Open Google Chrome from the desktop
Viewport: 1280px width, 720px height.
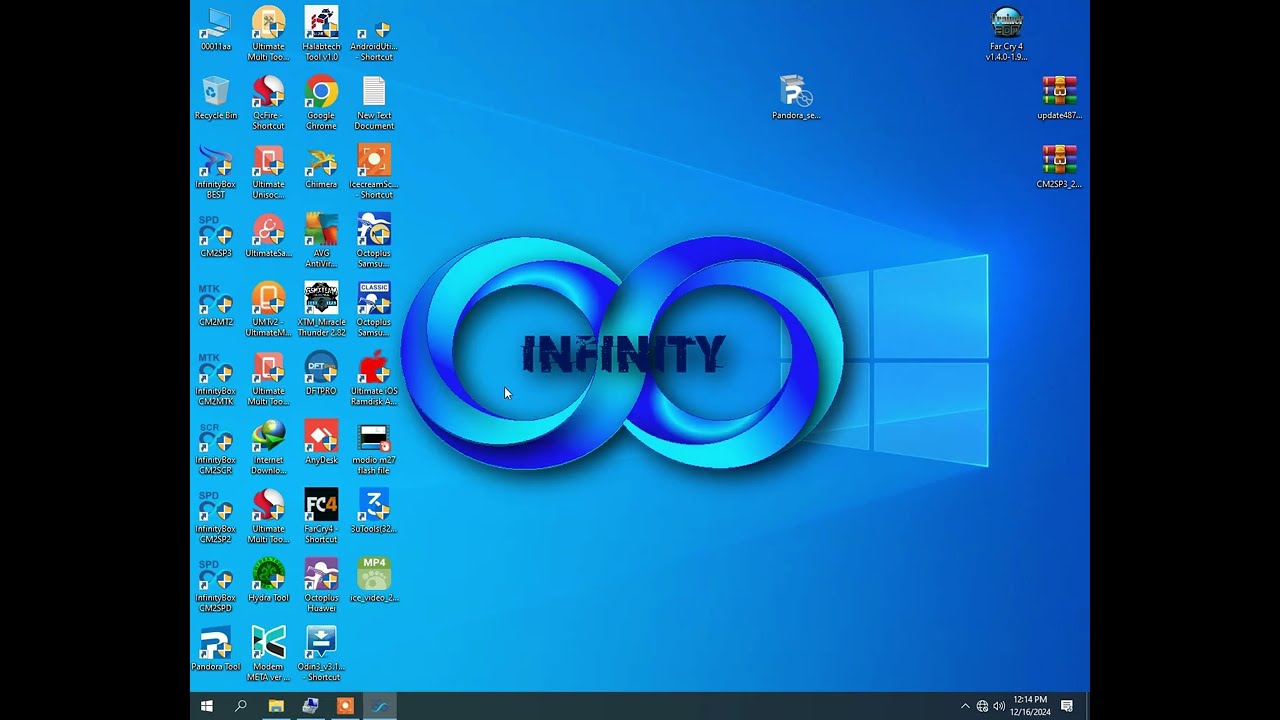coord(321,102)
